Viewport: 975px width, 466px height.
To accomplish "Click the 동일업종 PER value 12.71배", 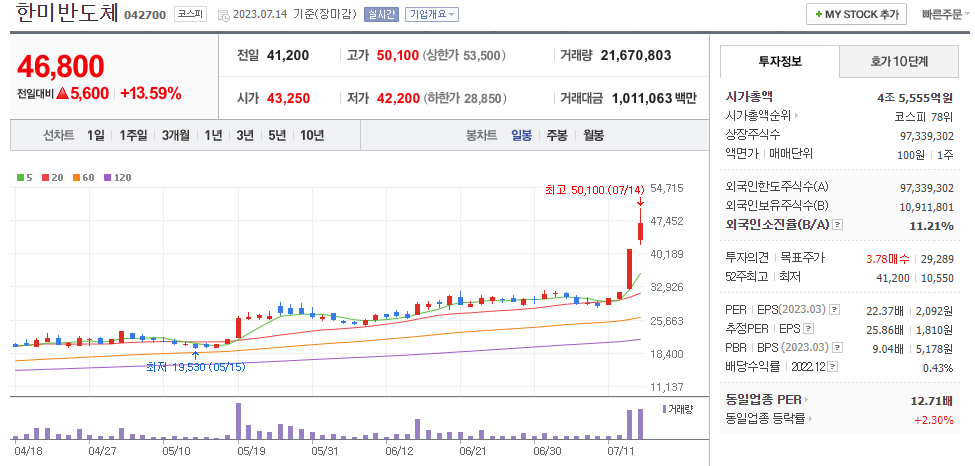I will (931, 400).
